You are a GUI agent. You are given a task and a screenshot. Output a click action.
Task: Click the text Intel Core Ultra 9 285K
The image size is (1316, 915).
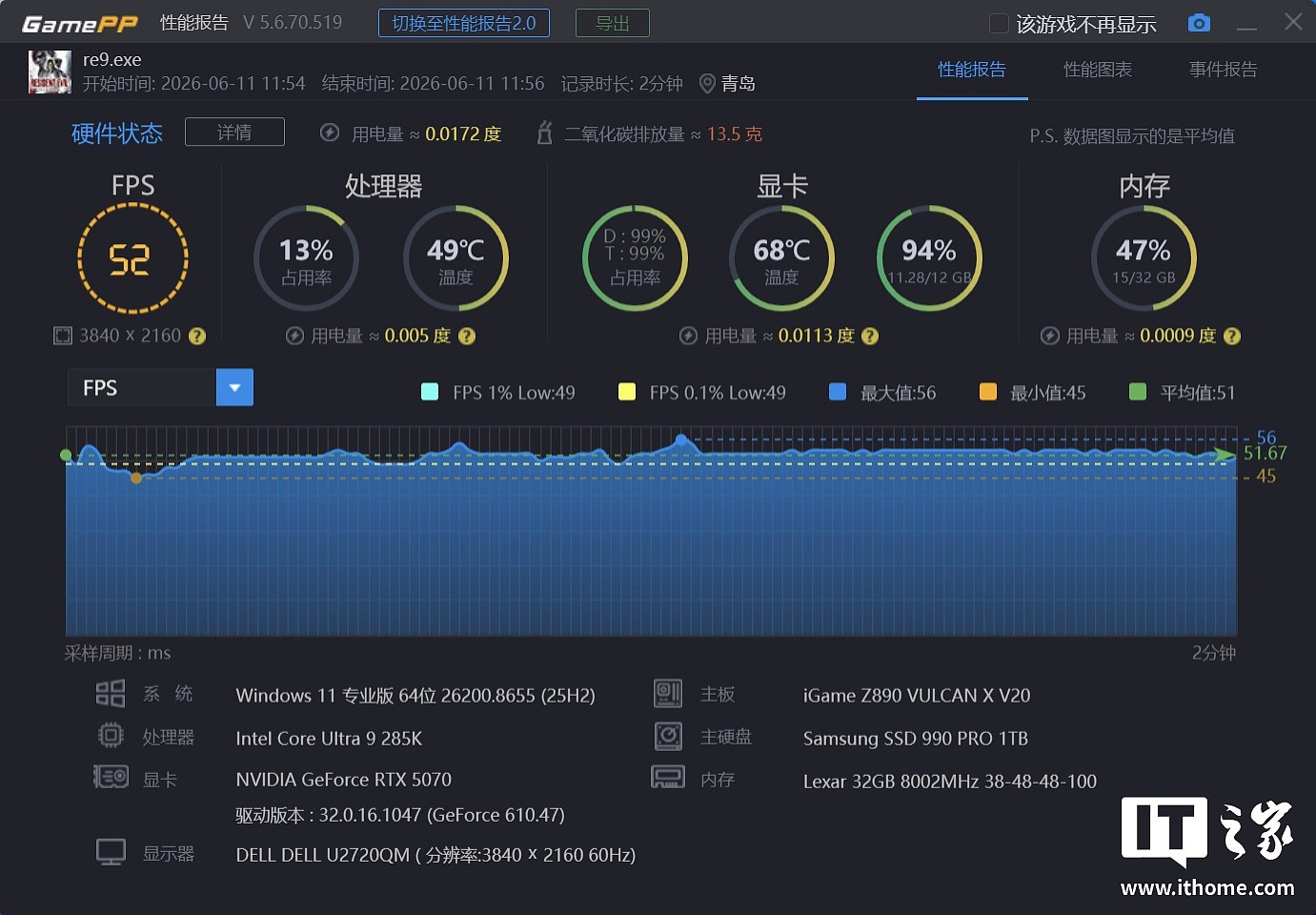click(329, 739)
